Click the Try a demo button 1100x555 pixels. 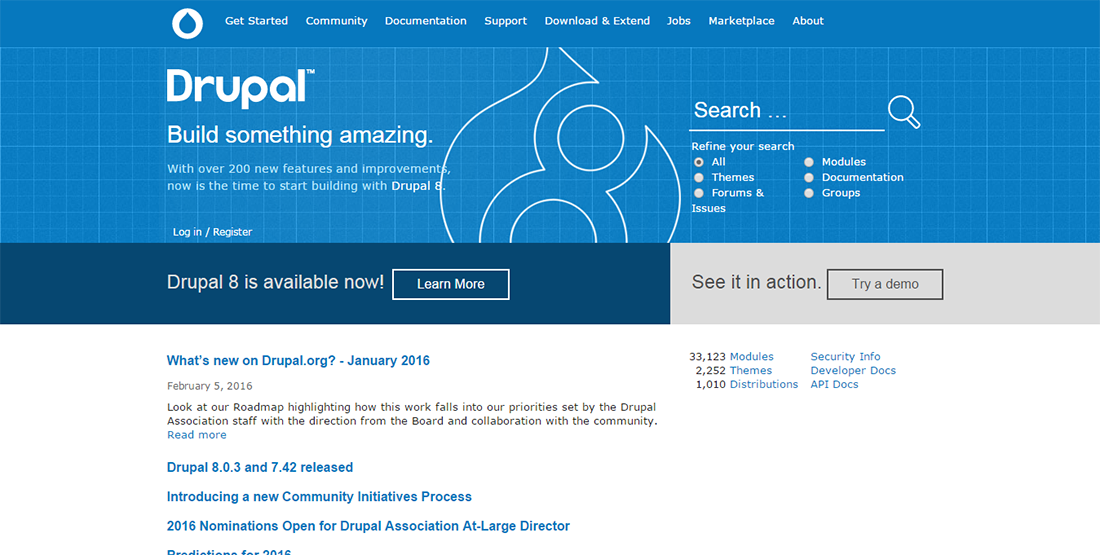(885, 284)
